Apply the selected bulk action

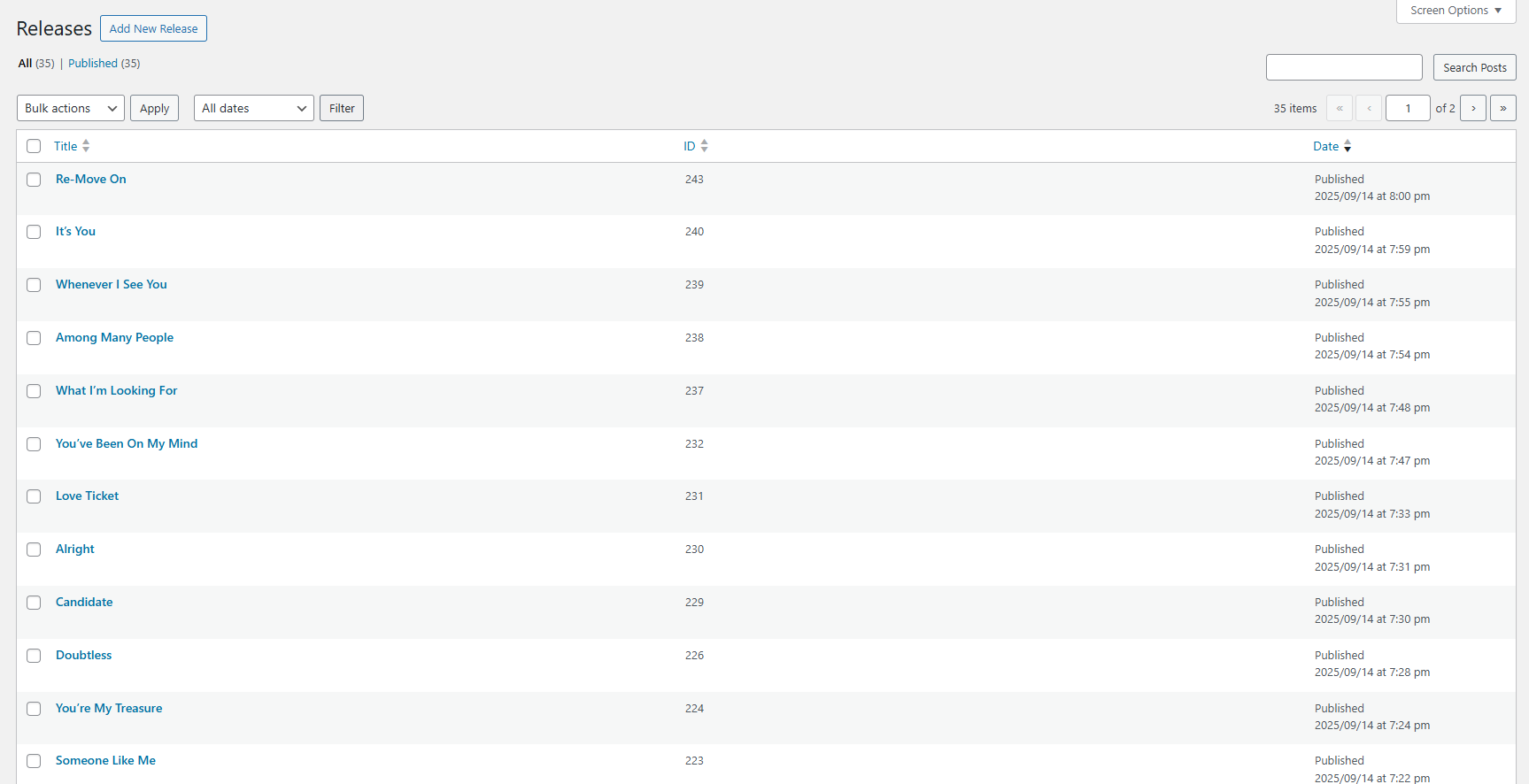(x=154, y=108)
